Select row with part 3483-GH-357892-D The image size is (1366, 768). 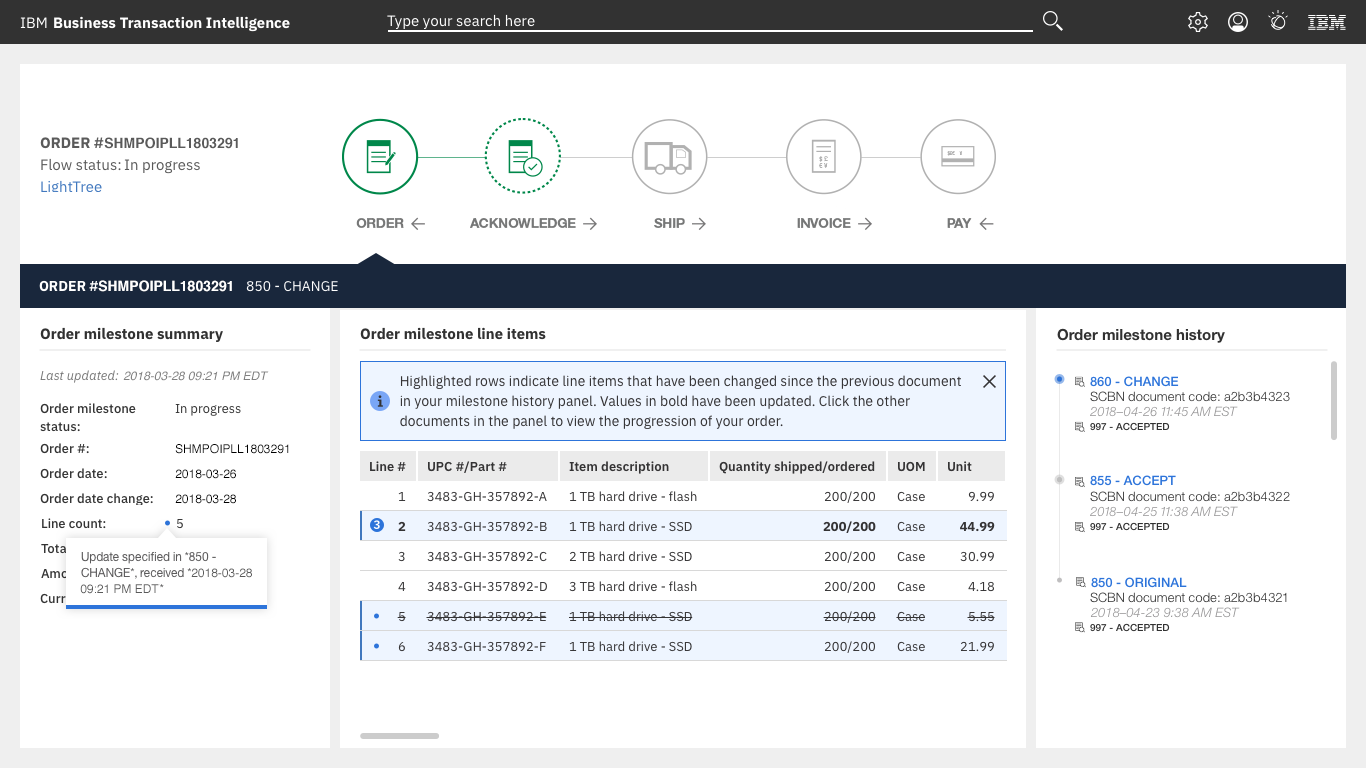[683, 586]
